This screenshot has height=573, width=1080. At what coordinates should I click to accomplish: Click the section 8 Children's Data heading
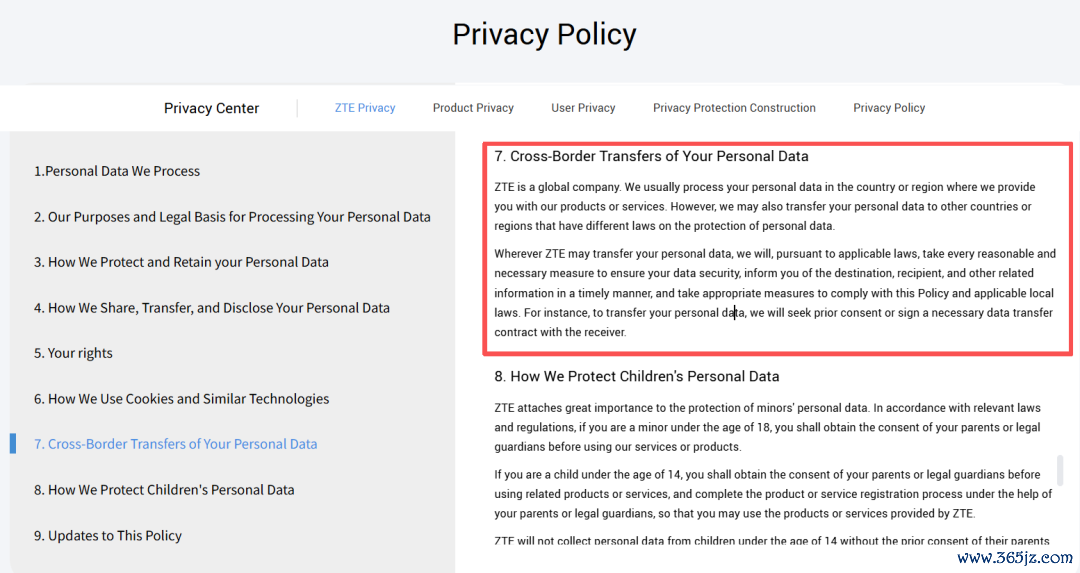coord(636,377)
